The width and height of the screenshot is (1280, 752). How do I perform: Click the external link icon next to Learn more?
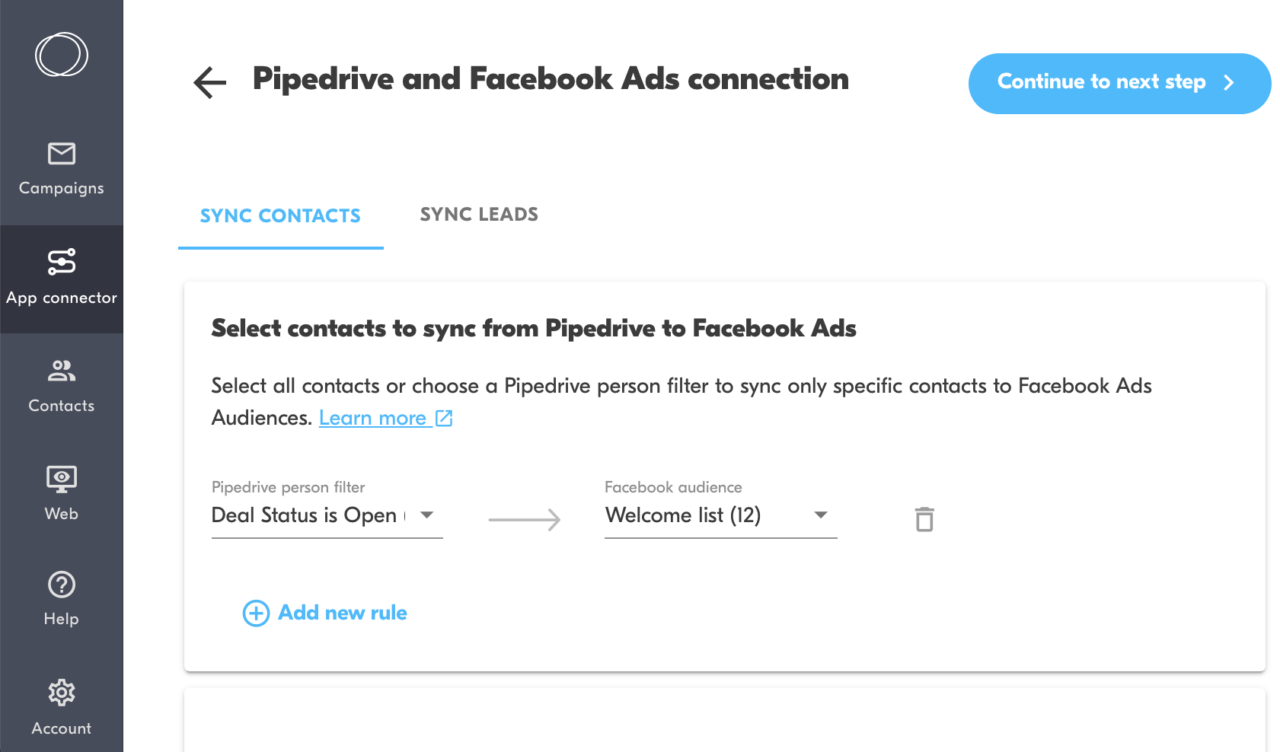[x=443, y=417]
